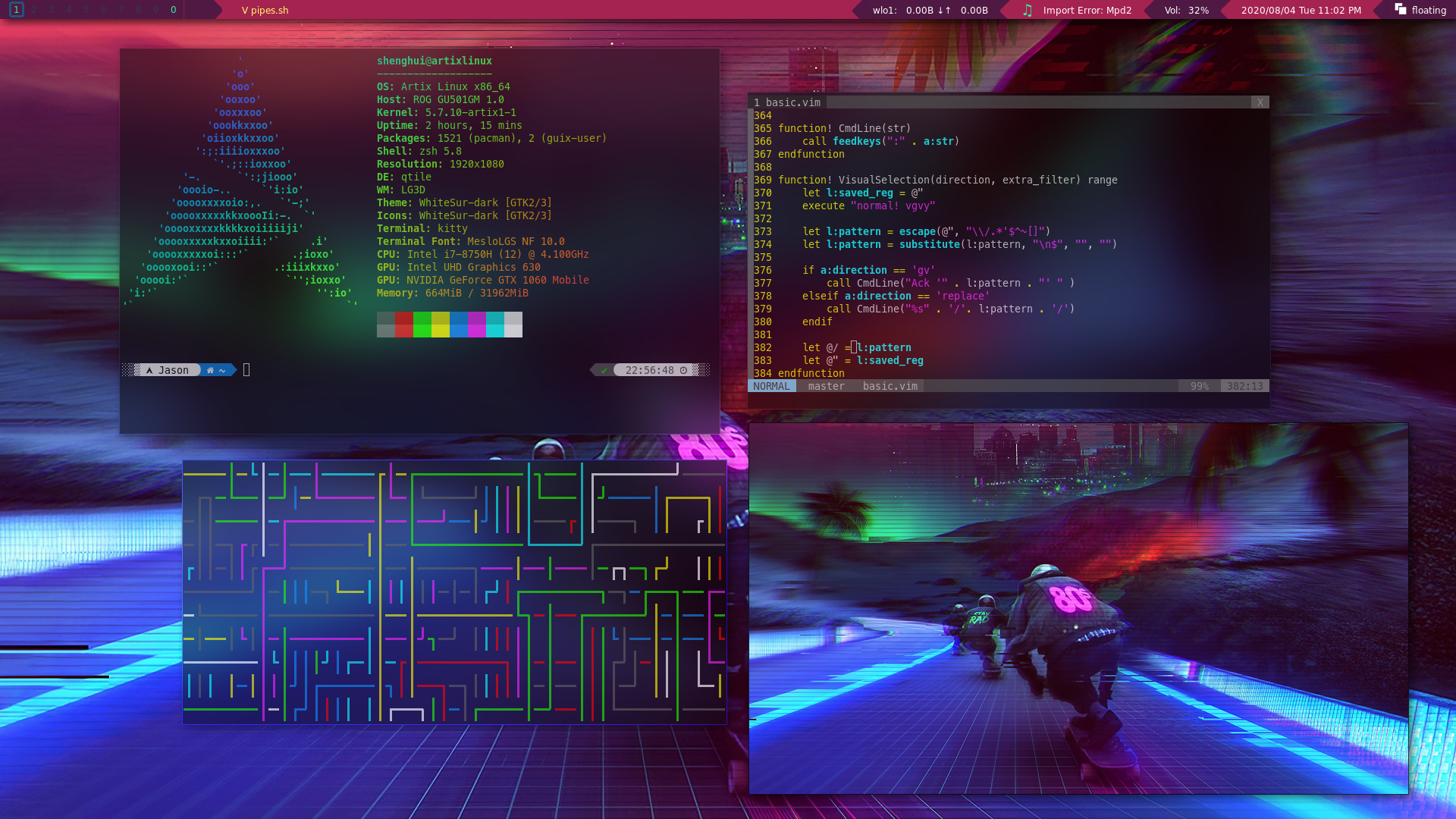Click the home directory shortcut icon
This screenshot has width=1456, height=819.
point(211,370)
